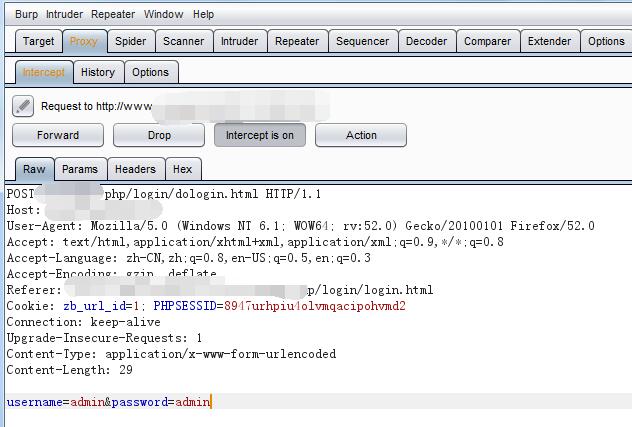Screen dimensions: 632x427
Task: Switch to the Sequencer tab
Action: [x=362, y=41]
